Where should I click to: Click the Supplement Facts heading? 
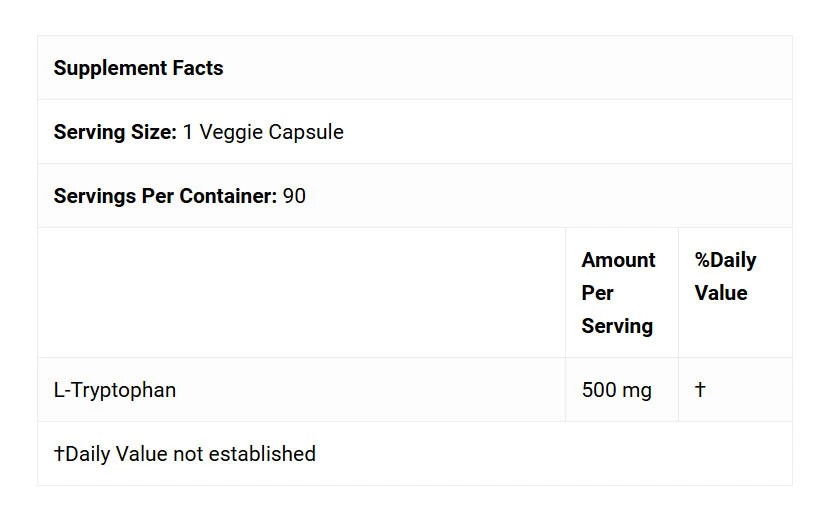[138, 68]
